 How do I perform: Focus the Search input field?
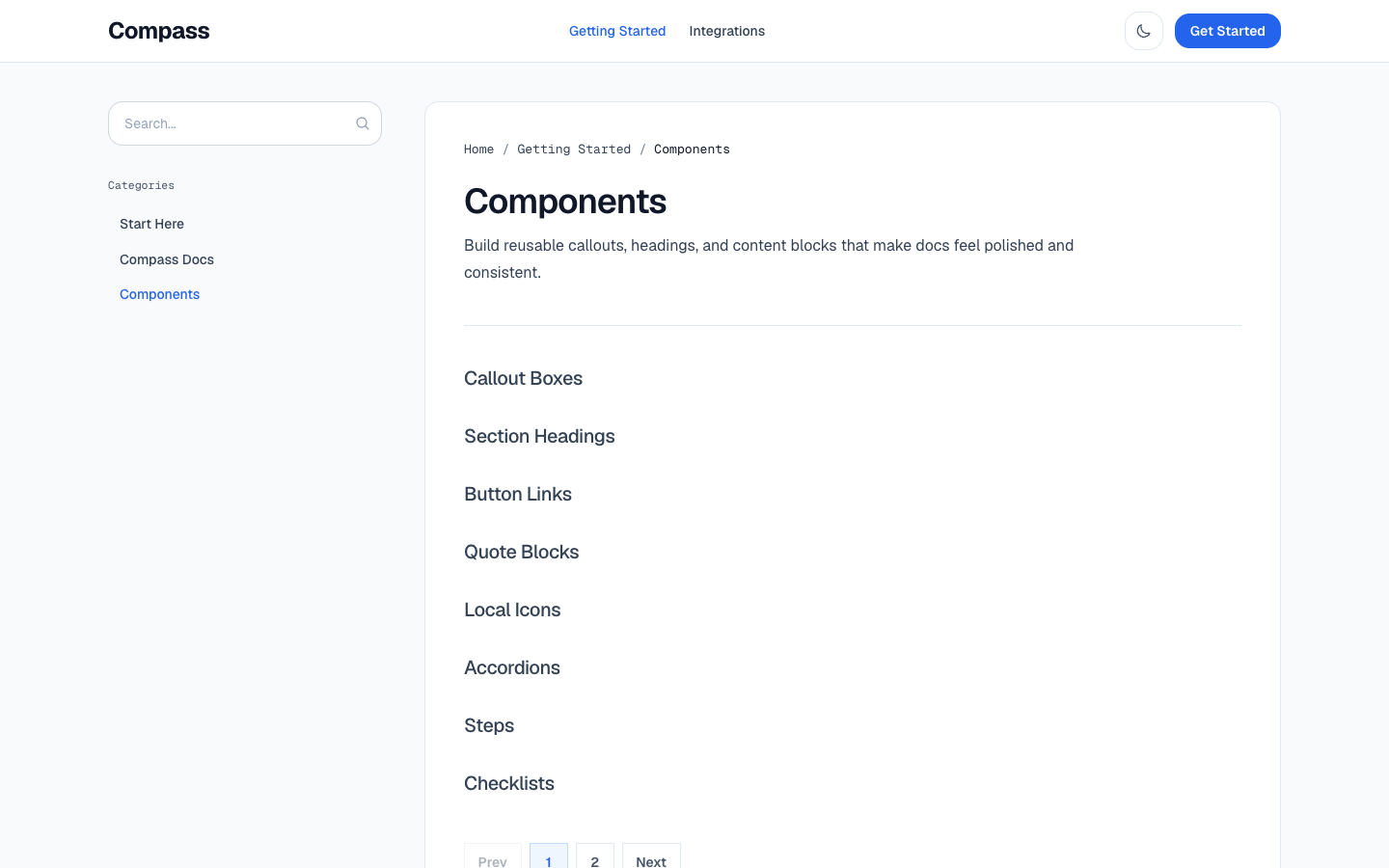pos(245,123)
